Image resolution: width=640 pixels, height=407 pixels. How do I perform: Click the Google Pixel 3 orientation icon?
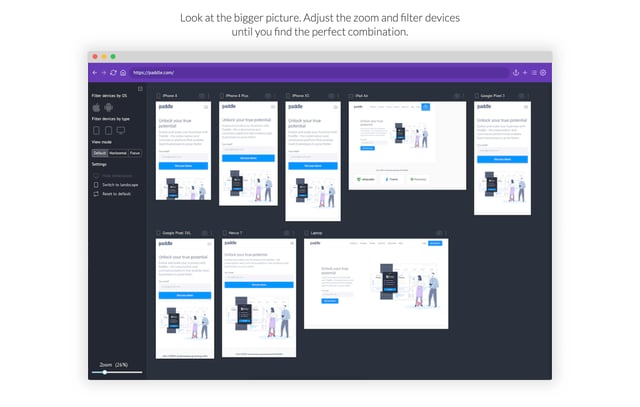pos(477,96)
